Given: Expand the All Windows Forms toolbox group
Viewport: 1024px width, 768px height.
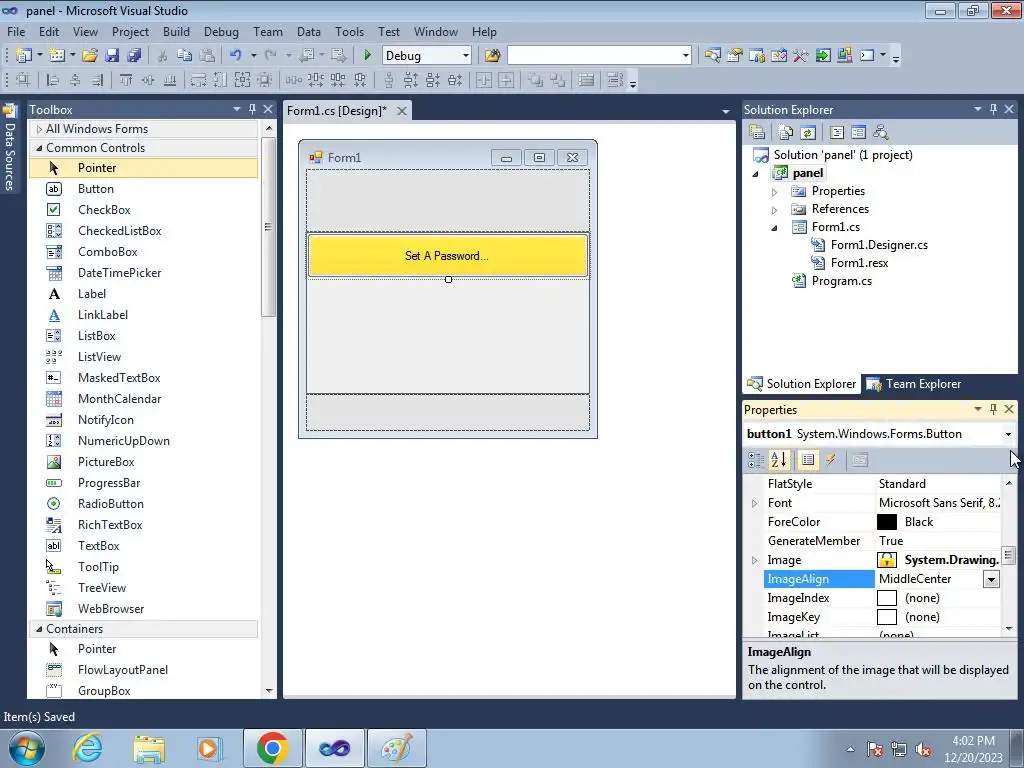Looking at the screenshot, I should [x=39, y=129].
